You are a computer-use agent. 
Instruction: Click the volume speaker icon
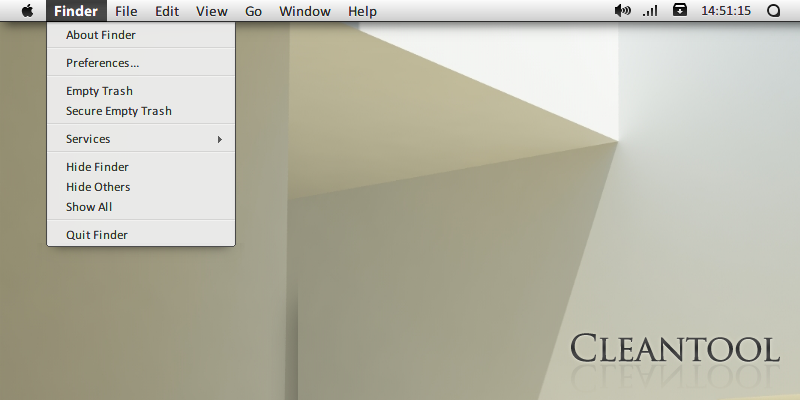tap(622, 11)
